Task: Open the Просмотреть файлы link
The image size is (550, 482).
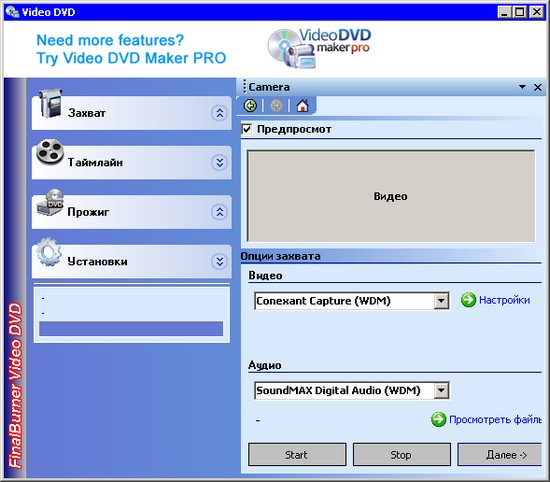Action: [495, 420]
